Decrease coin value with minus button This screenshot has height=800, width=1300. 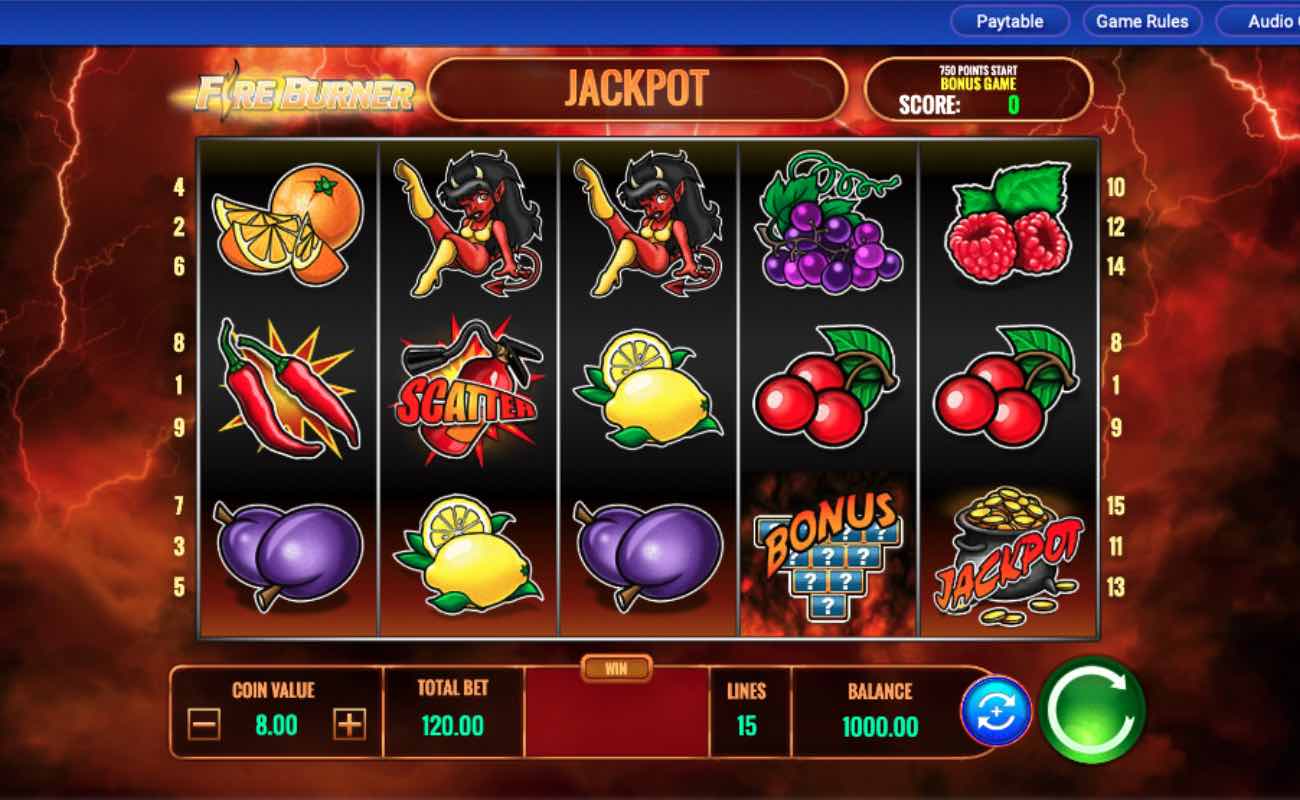(x=203, y=724)
